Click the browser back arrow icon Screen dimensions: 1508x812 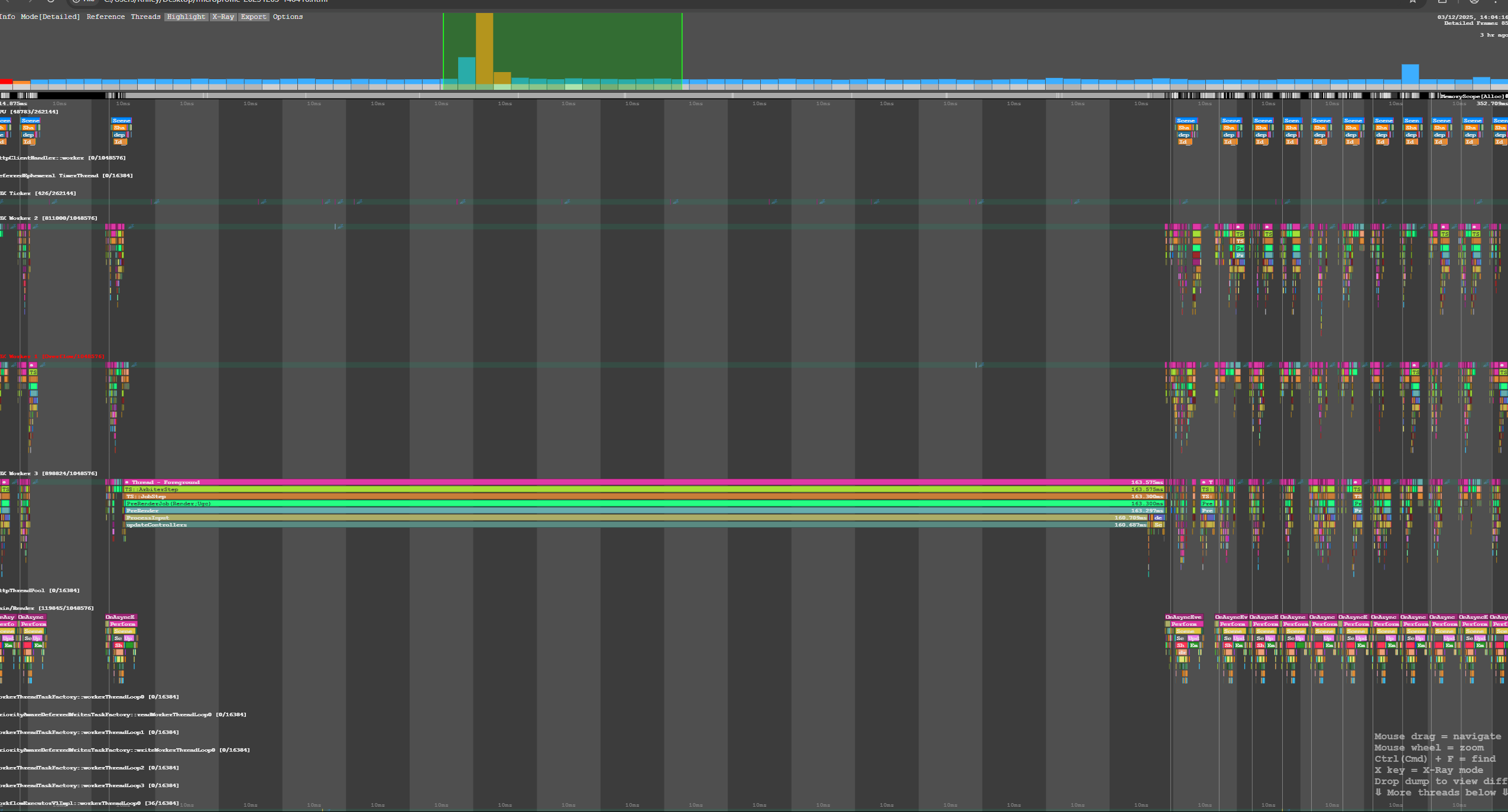click(8, 2)
